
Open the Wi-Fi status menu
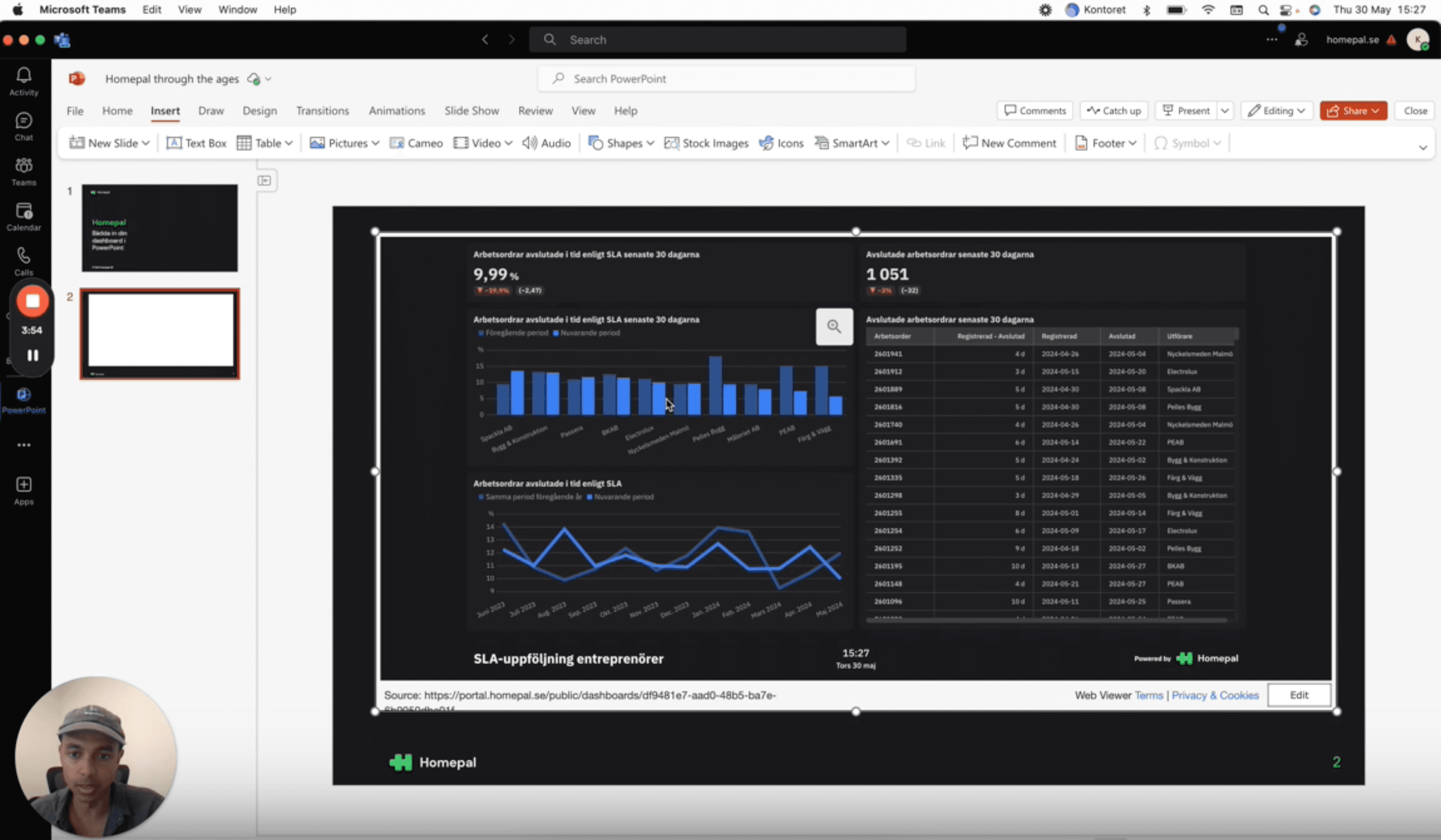click(1208, 10)
